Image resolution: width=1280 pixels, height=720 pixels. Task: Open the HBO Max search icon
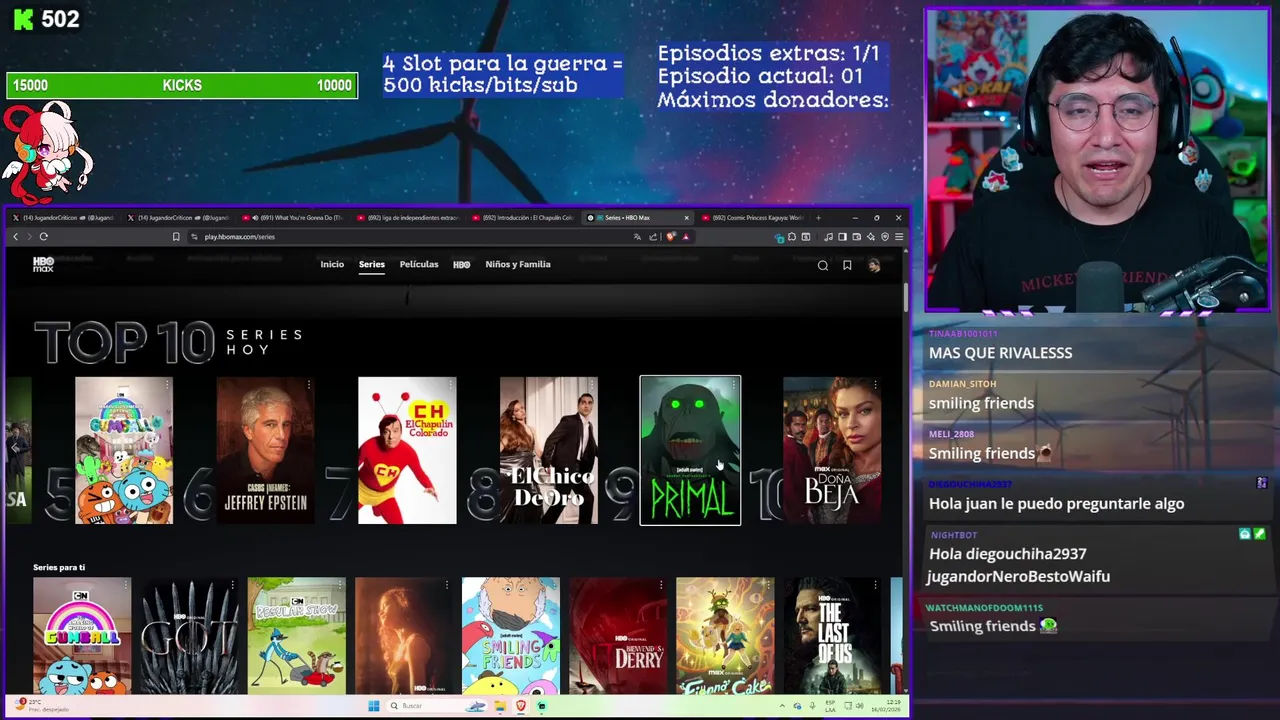coord(823,265)
